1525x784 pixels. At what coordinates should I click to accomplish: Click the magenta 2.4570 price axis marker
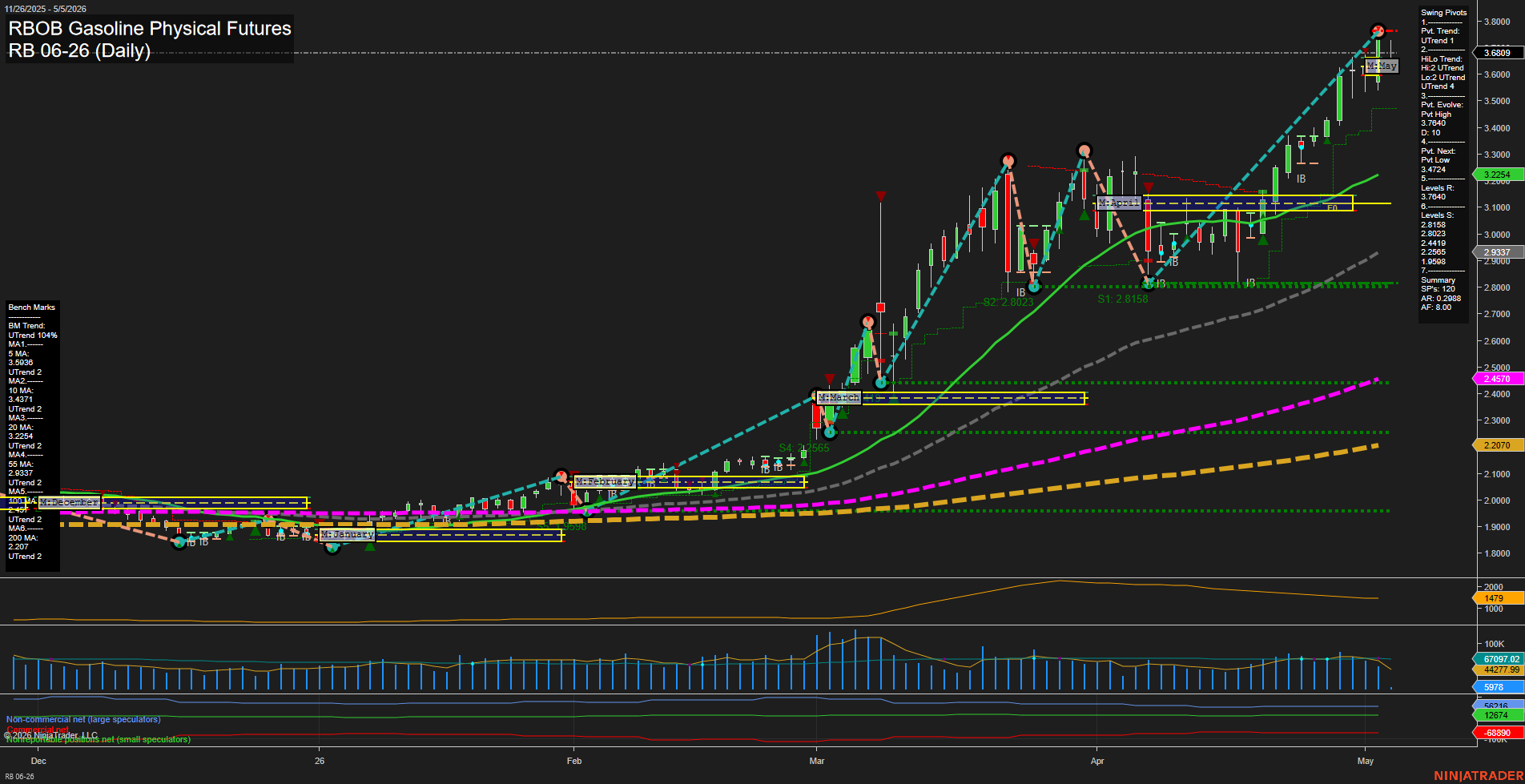click(1496, 379)
